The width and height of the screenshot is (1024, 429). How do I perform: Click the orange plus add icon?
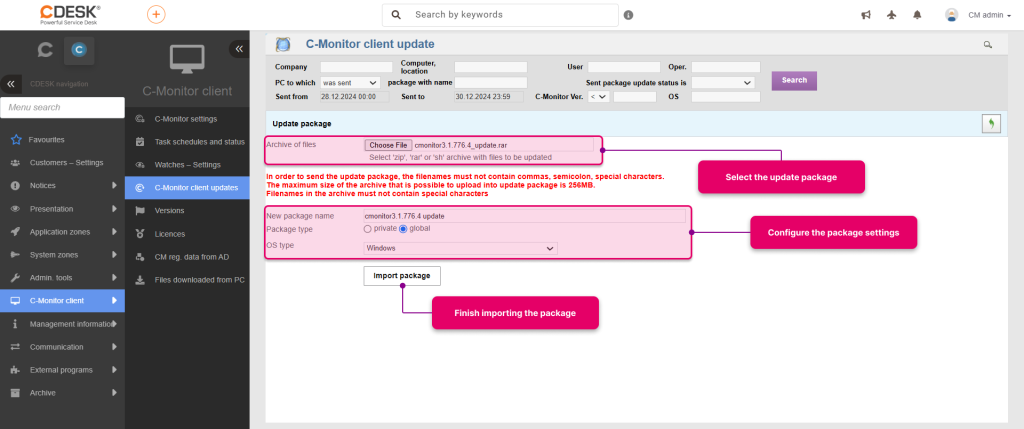point(156,14)
